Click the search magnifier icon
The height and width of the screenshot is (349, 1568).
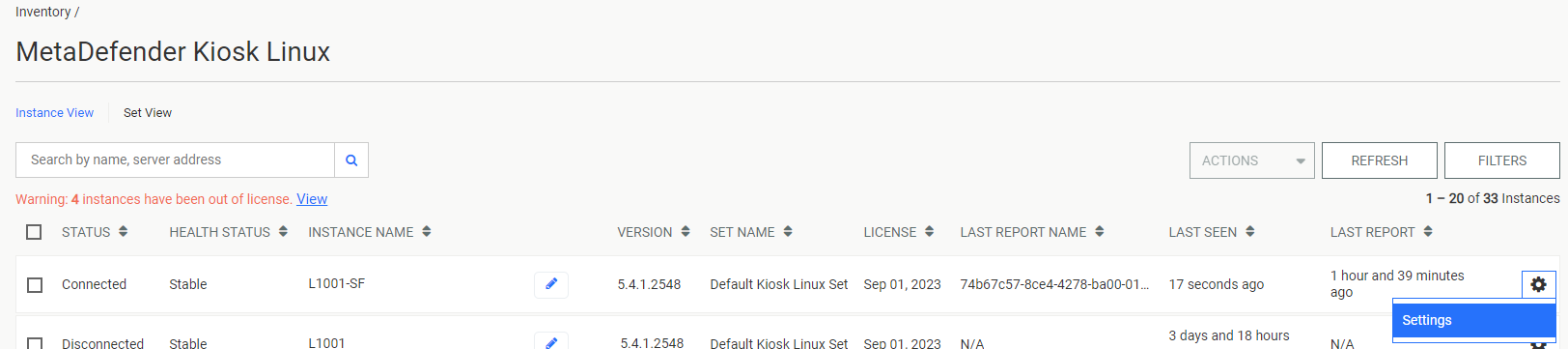tap(351, 160)
